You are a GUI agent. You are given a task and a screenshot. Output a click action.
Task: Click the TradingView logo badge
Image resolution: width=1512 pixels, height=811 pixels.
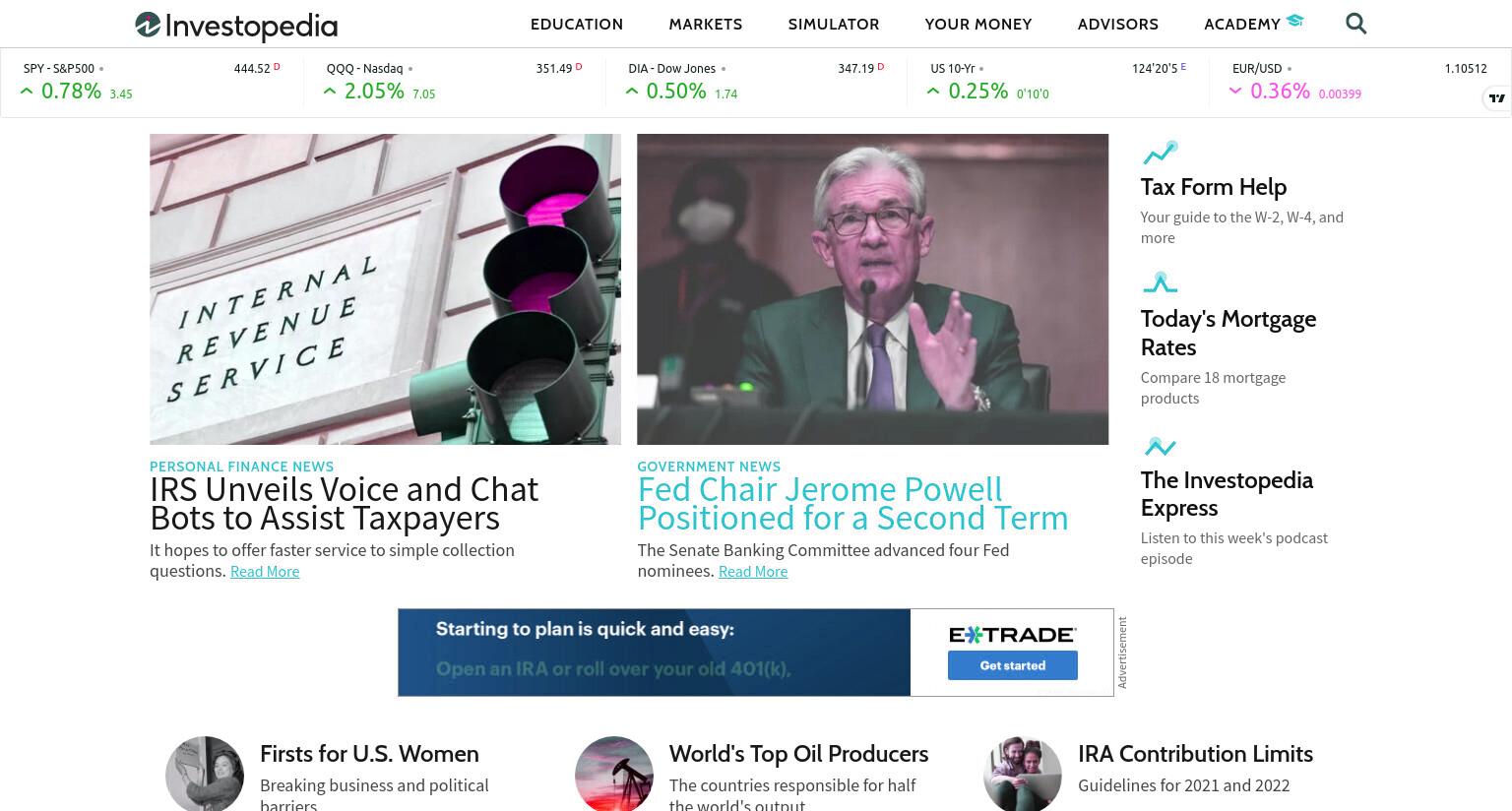click(1496, 97)
